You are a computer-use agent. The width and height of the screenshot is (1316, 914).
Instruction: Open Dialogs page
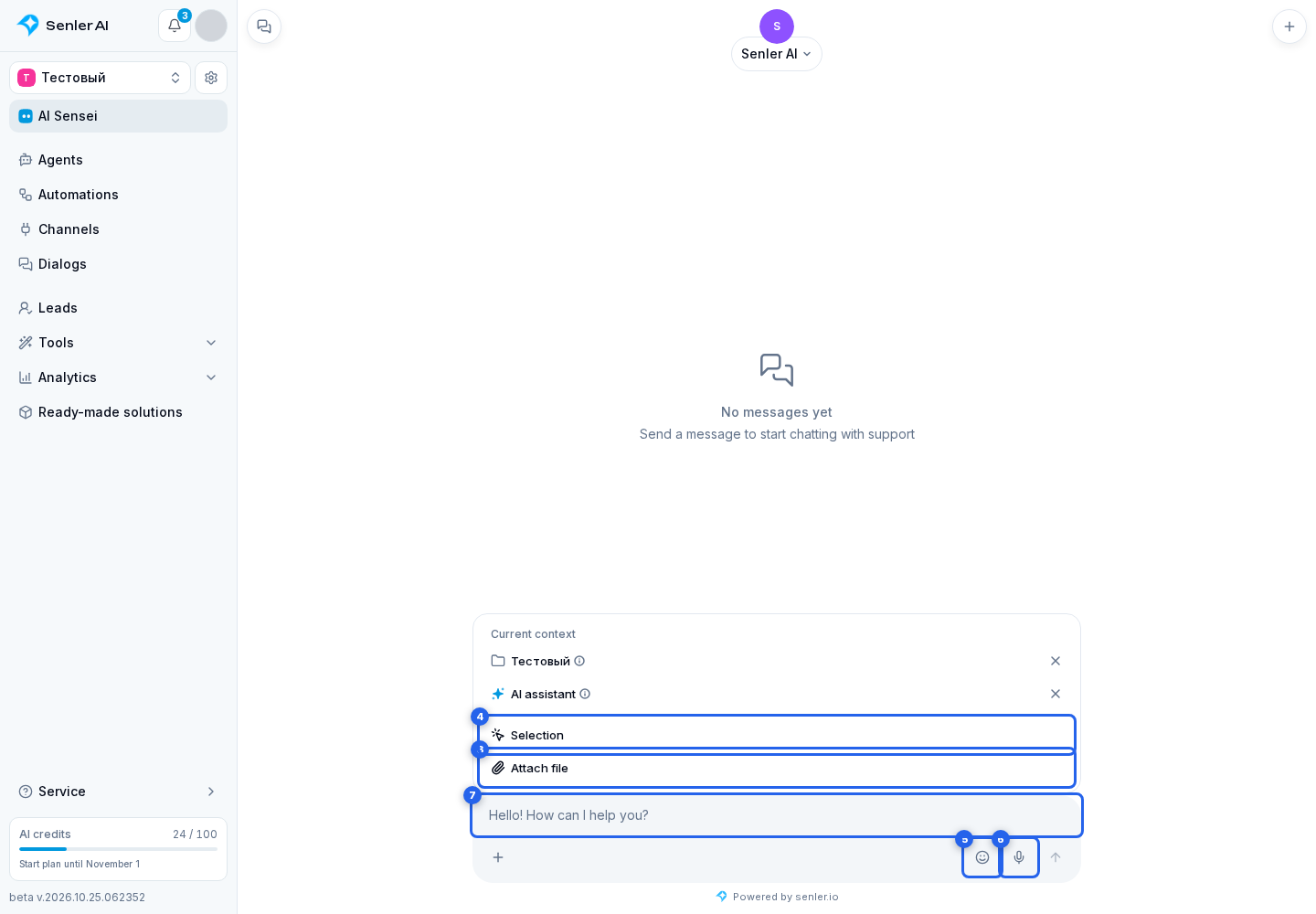coord(119,264)
